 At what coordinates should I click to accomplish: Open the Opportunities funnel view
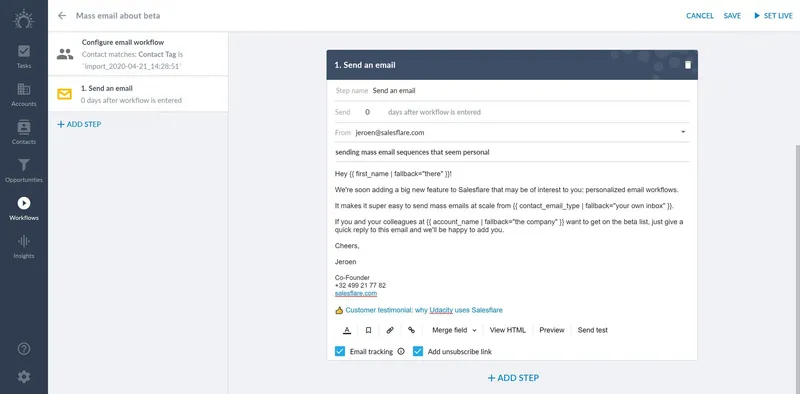pyautogui.click(x=23, y=171)
